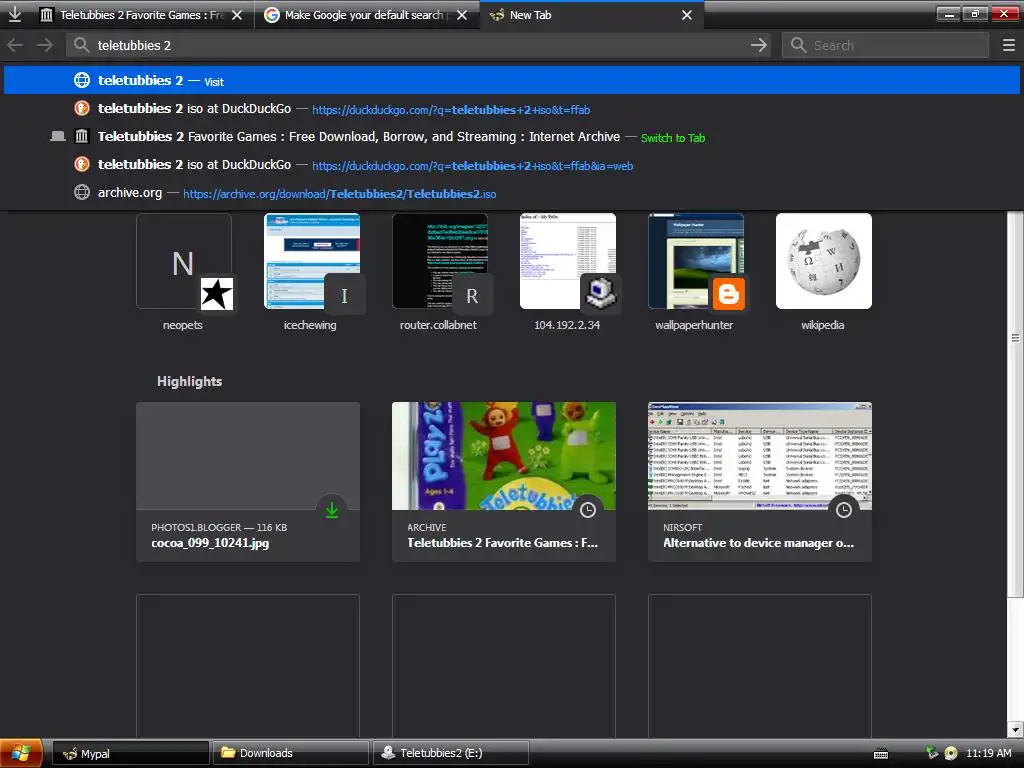This screenshot has height=768, width=1024.
Task: Click the green download icon on cocoa card
Action: (x=332, y=509)
